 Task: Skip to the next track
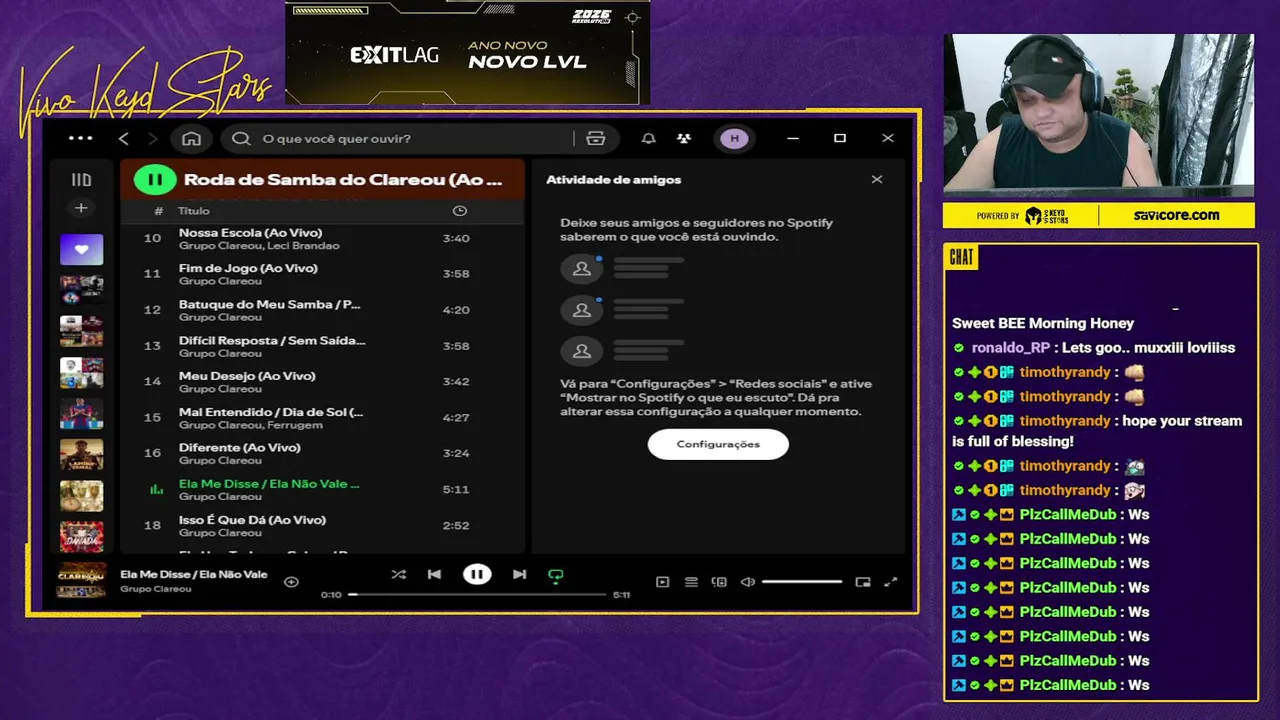coord(519,574)
